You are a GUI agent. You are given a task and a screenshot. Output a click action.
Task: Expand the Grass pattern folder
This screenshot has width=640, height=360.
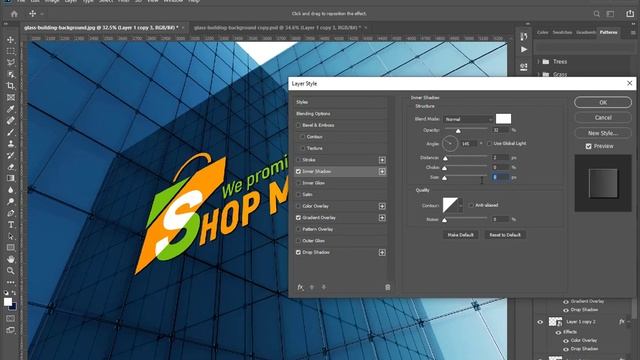(x=539, y=74)
